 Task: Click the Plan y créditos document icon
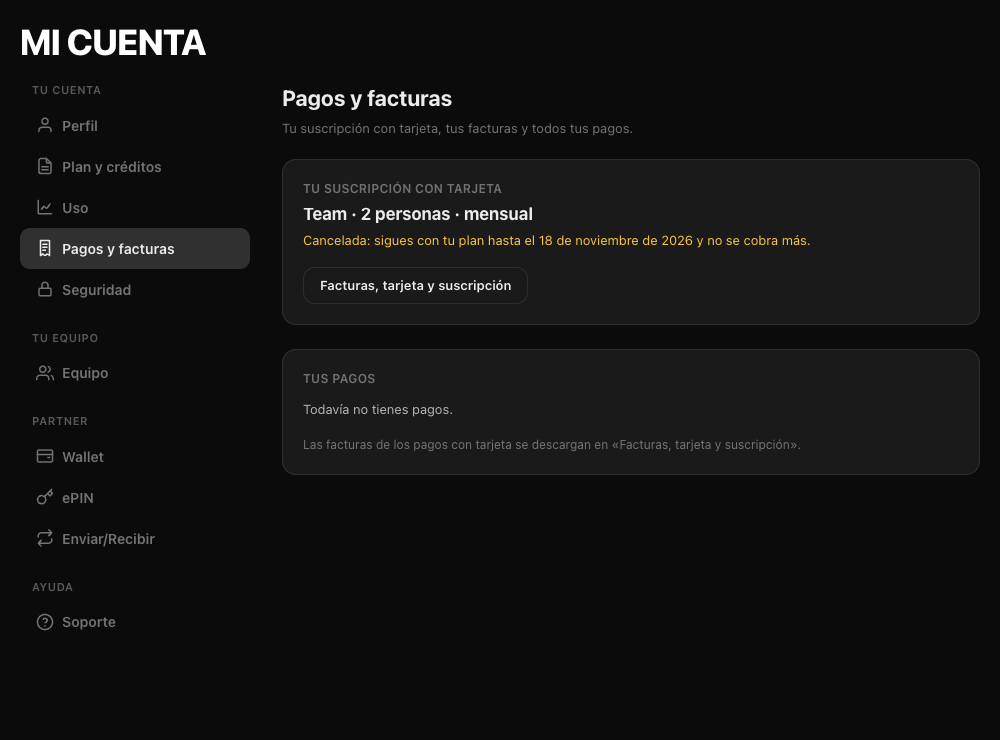(x=45, y=166)
